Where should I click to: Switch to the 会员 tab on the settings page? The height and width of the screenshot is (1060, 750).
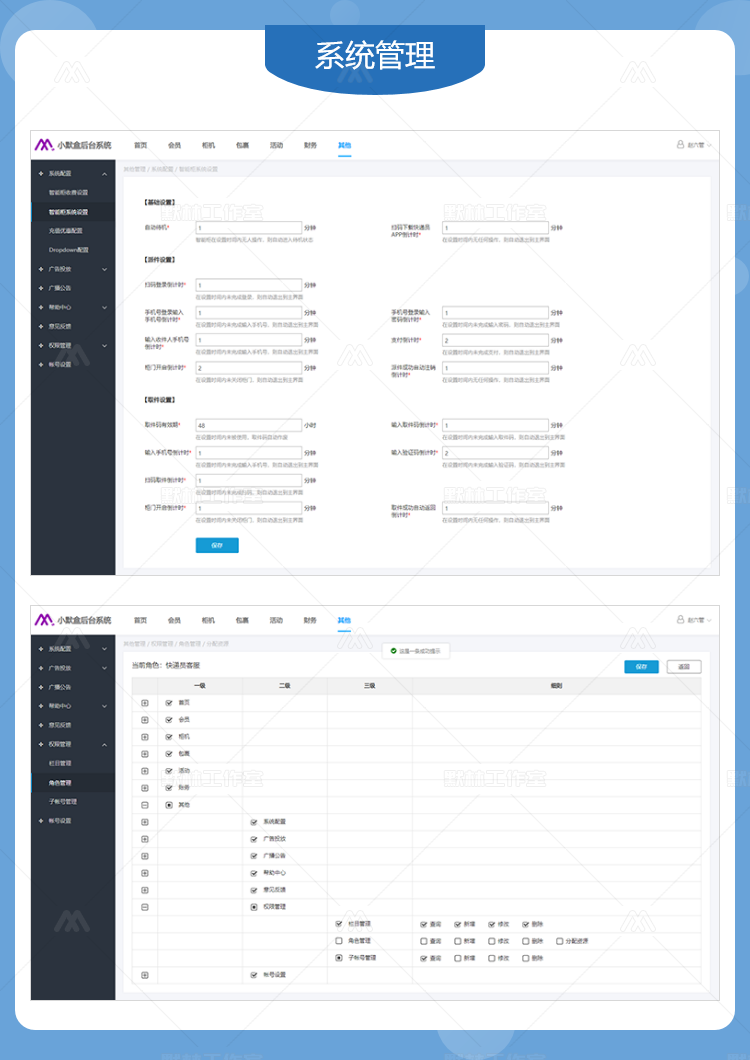point(174,145)
